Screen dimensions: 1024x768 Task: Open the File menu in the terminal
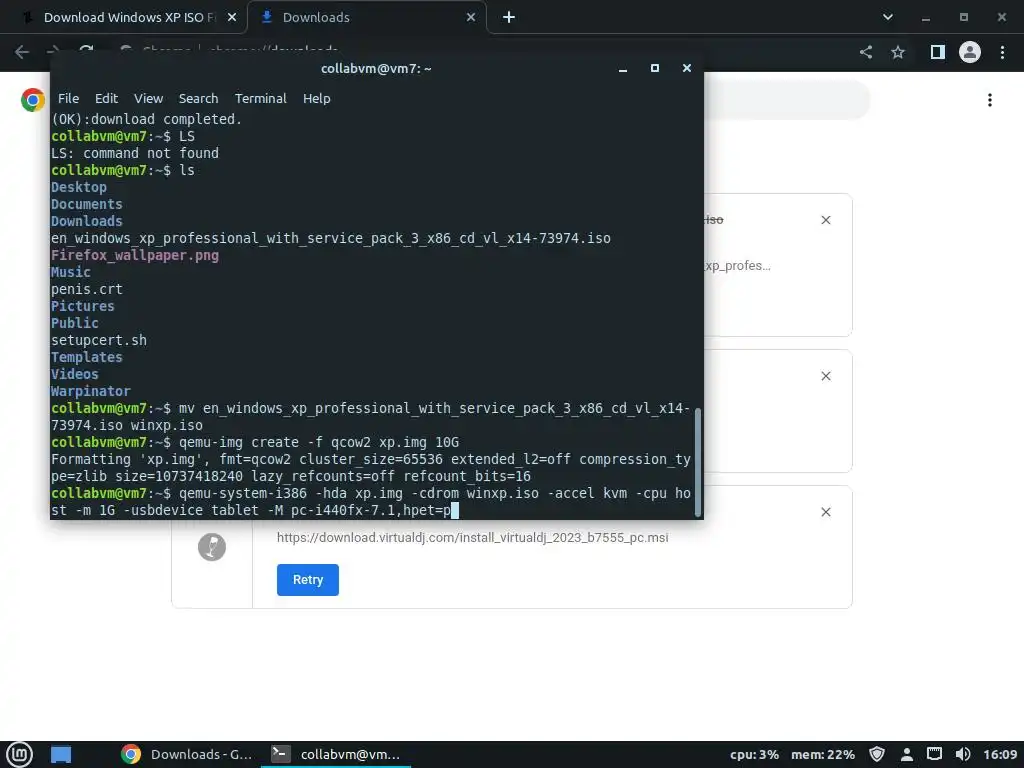tap(68, 99)
